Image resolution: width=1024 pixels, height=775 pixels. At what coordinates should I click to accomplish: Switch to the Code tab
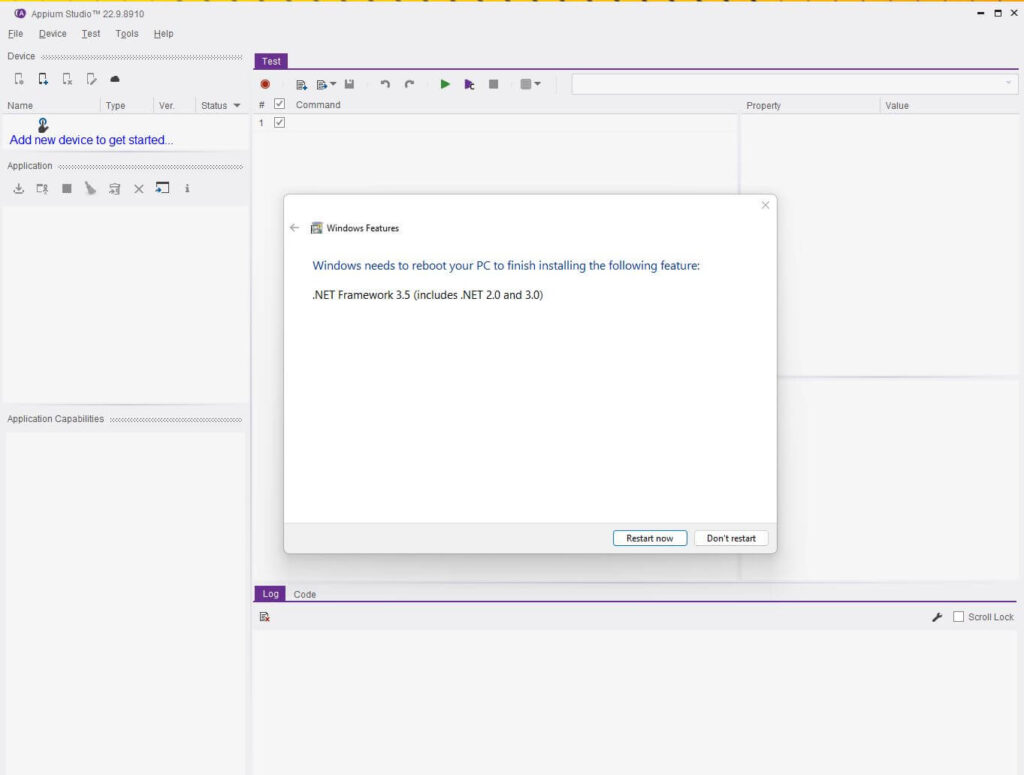304,593
